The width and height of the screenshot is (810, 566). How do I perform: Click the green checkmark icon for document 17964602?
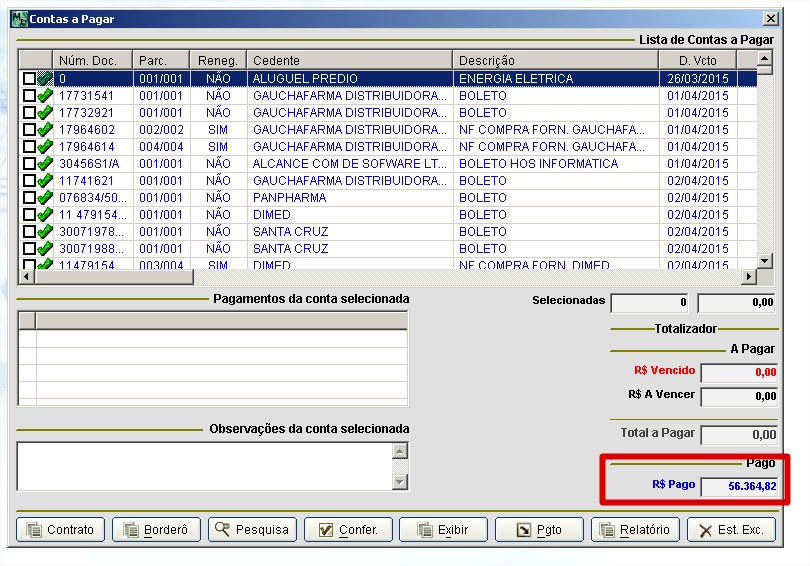44,130
